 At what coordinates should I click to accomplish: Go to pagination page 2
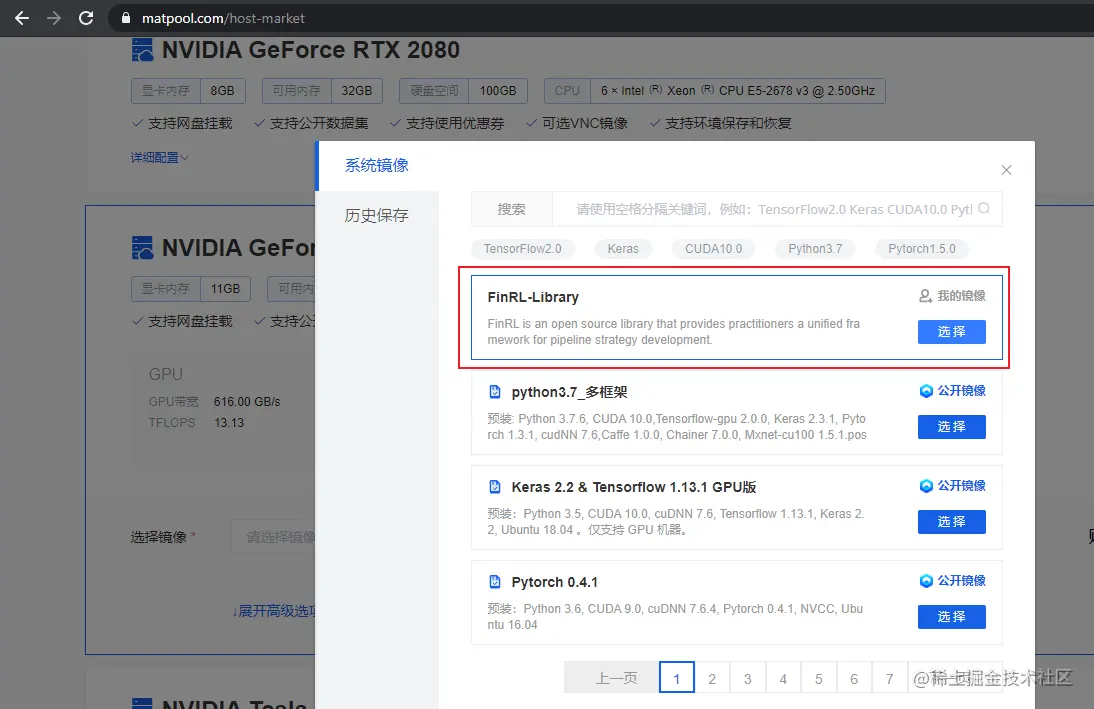click(712, 678)
